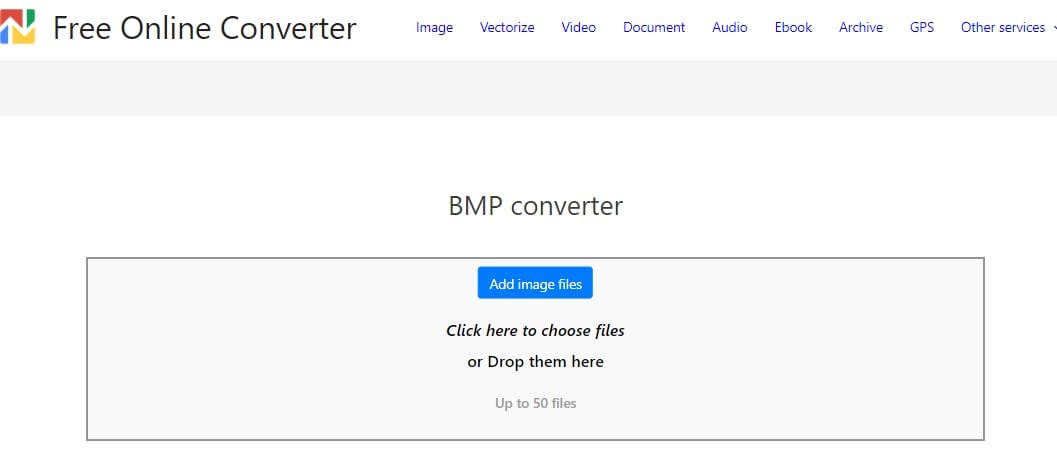This screenshot has width=1057, height=464.
Task: Click the GPS navigation link
Action: (922, 28)
